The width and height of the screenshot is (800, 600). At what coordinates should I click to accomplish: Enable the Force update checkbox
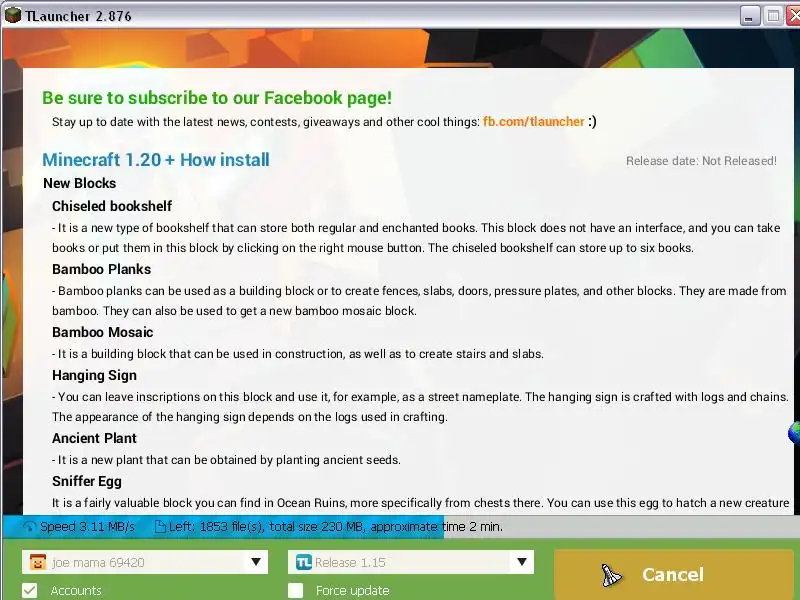(295, 590)
